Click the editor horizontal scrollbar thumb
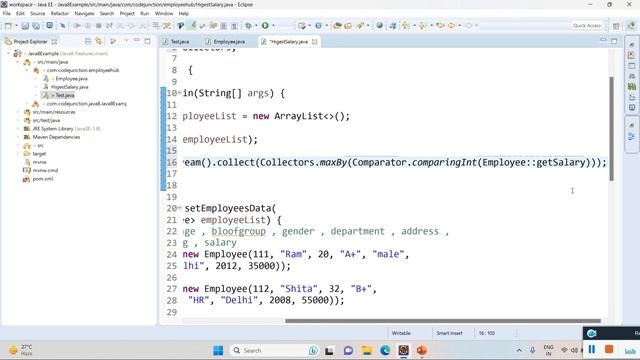The height and width of the screenshot is (360, 640). pos(443,321)
